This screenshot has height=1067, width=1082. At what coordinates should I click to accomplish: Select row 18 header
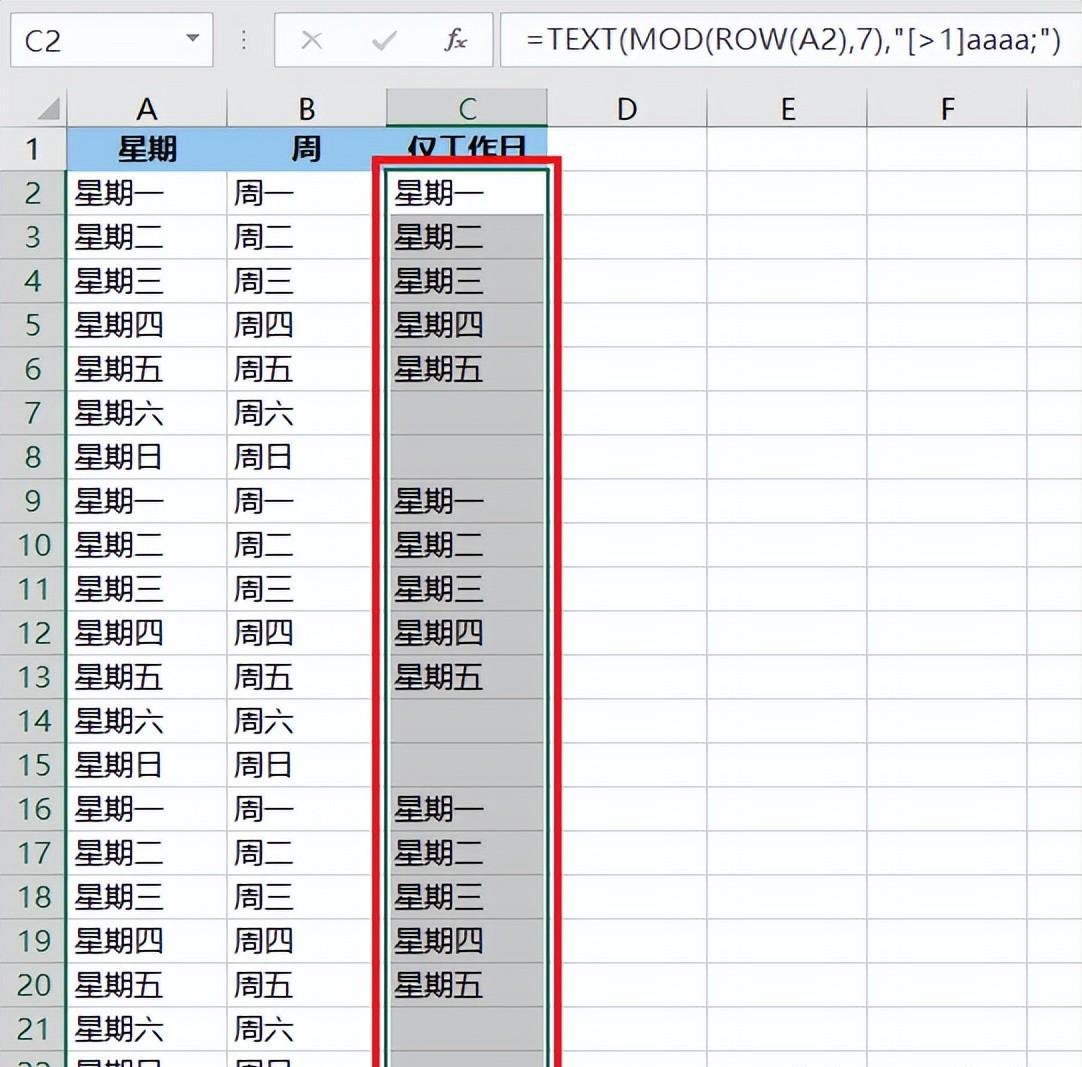32,897
